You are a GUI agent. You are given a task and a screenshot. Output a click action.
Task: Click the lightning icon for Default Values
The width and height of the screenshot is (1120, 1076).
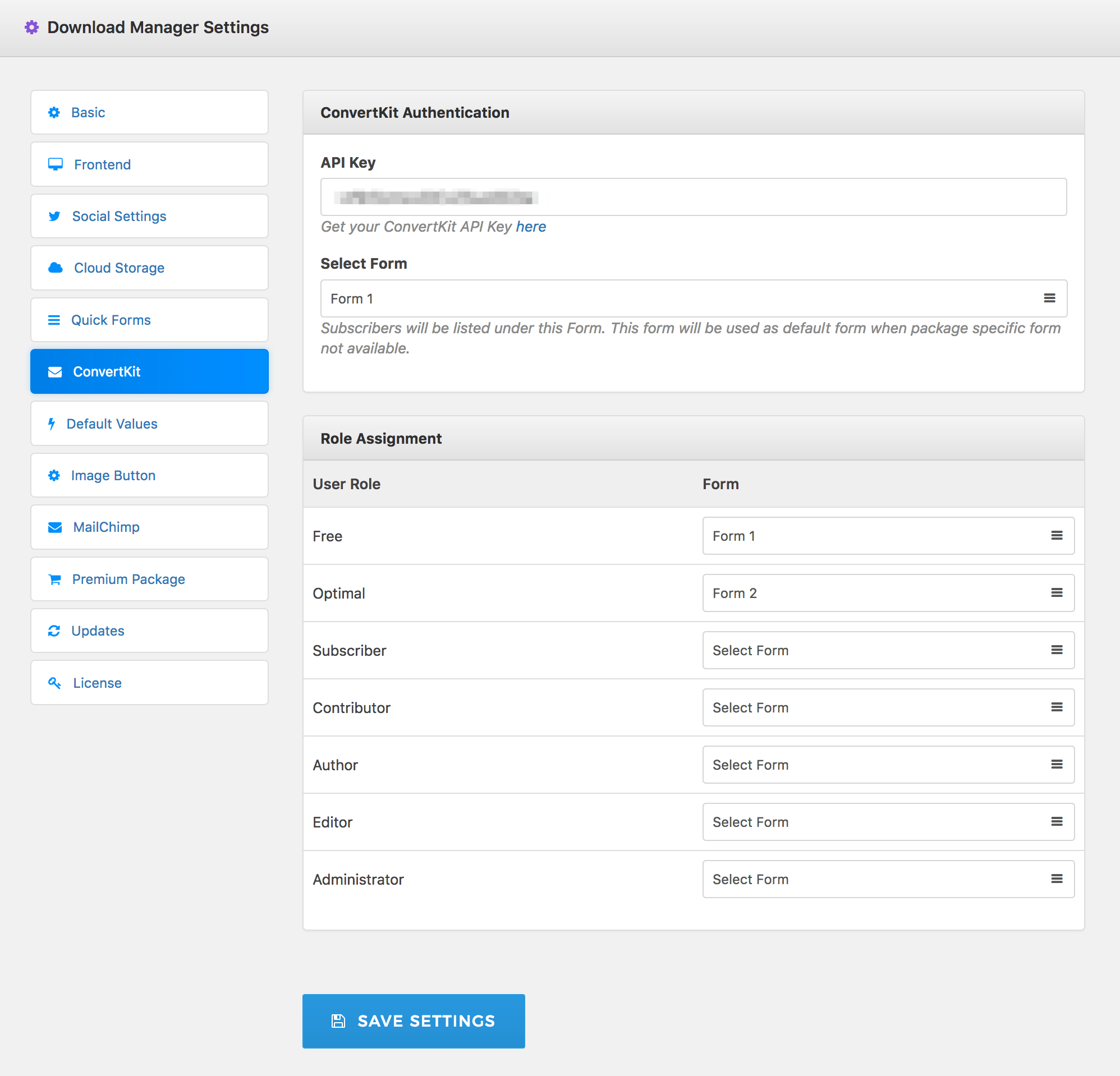(52, 424)
